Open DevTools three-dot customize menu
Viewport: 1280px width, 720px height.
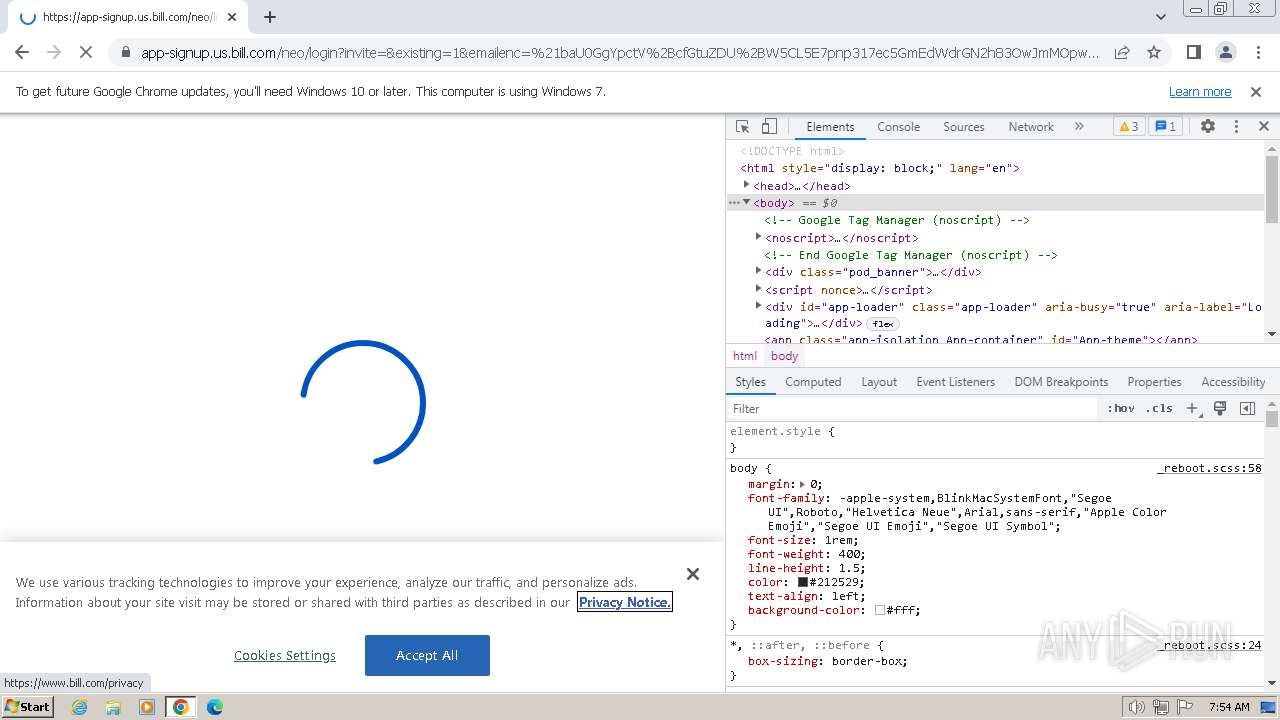click(x=1236, y=127)
